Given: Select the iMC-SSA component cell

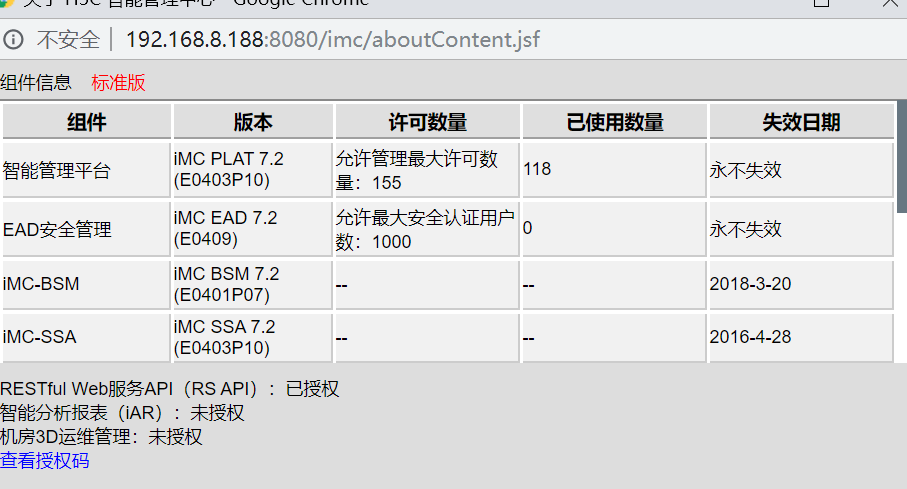Looking at the screenshot, I should pos(87,337).
